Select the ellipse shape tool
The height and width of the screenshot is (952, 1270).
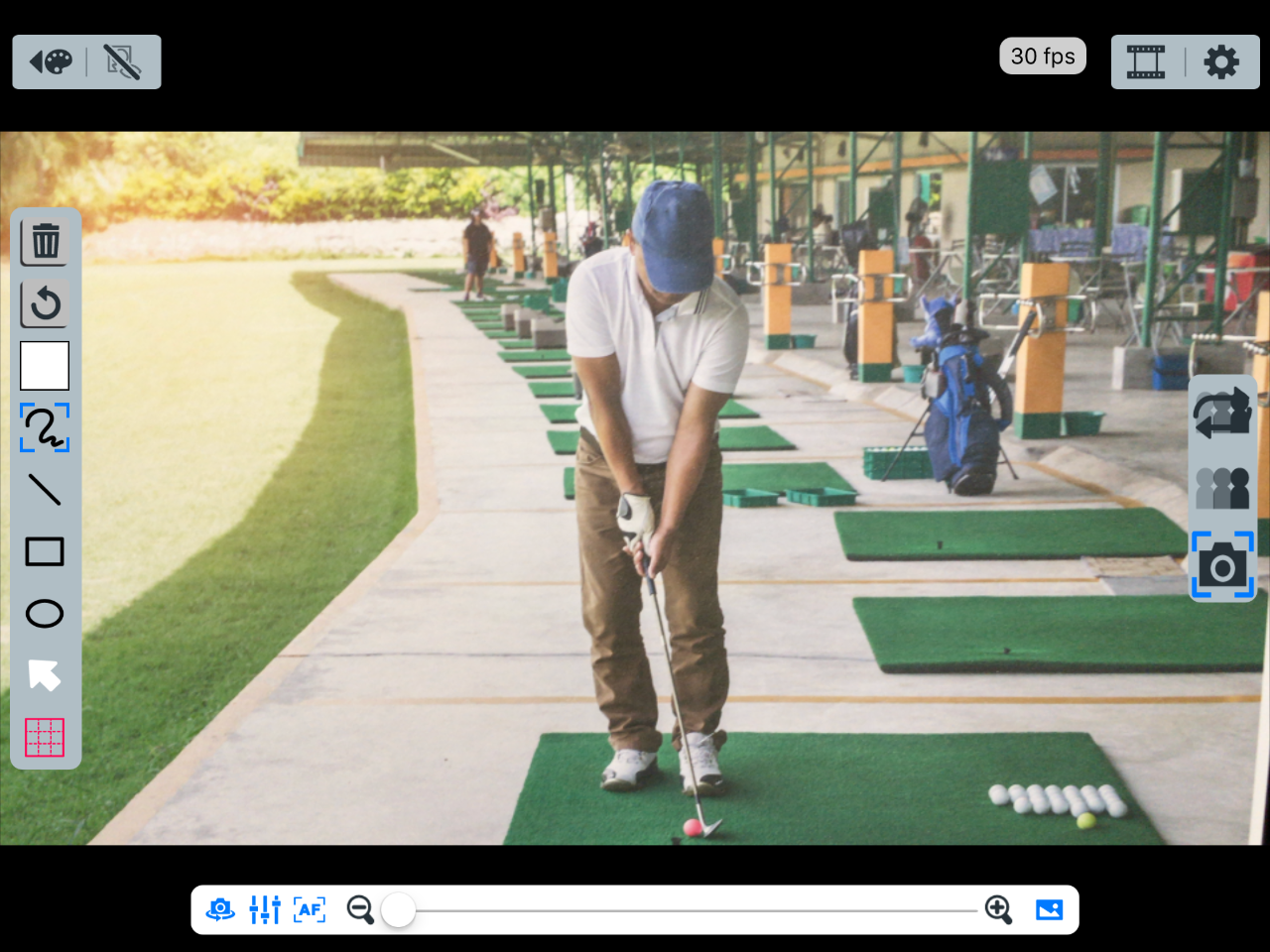[45, 614]
